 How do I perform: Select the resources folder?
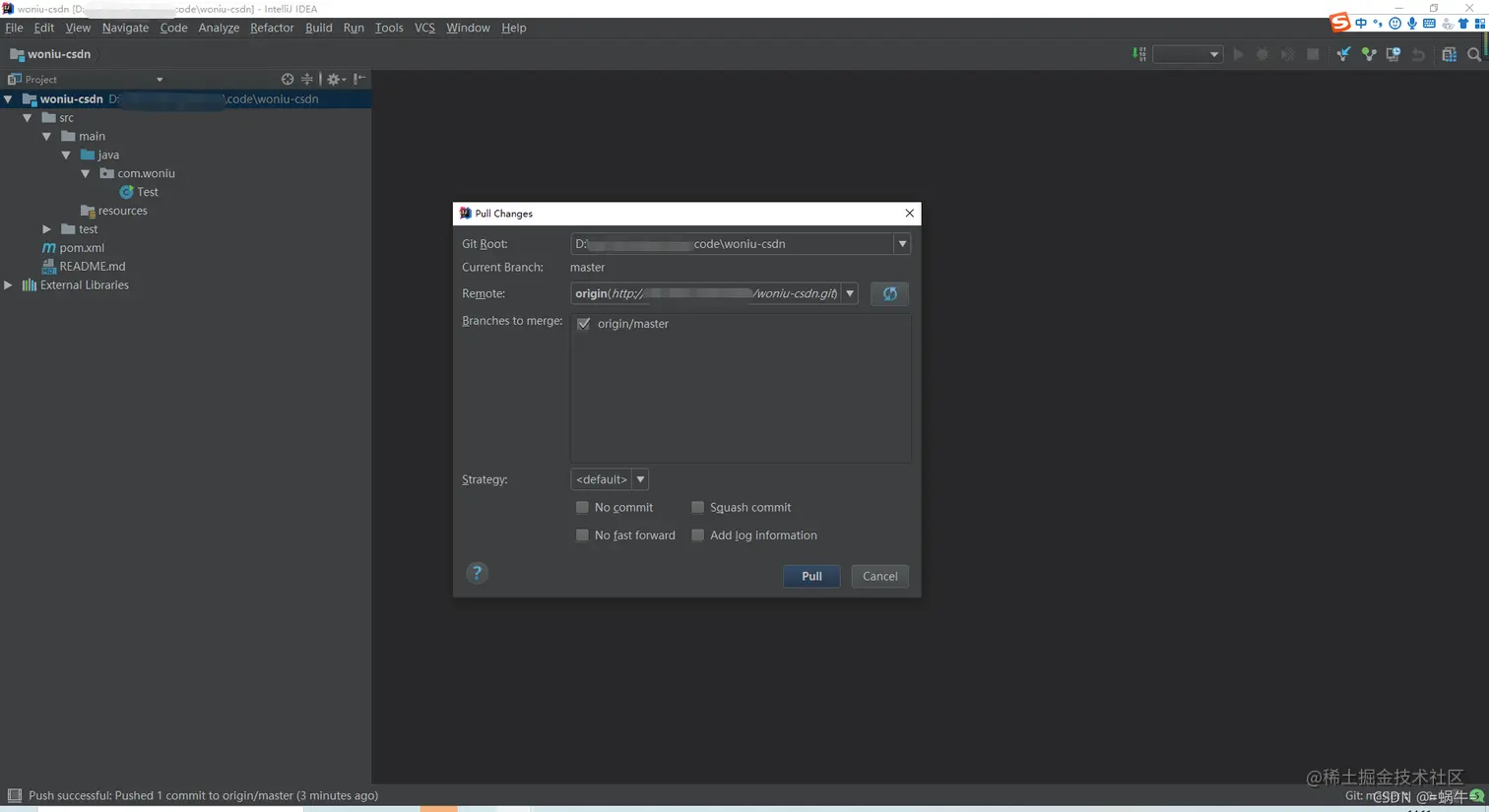pos(114,211)
